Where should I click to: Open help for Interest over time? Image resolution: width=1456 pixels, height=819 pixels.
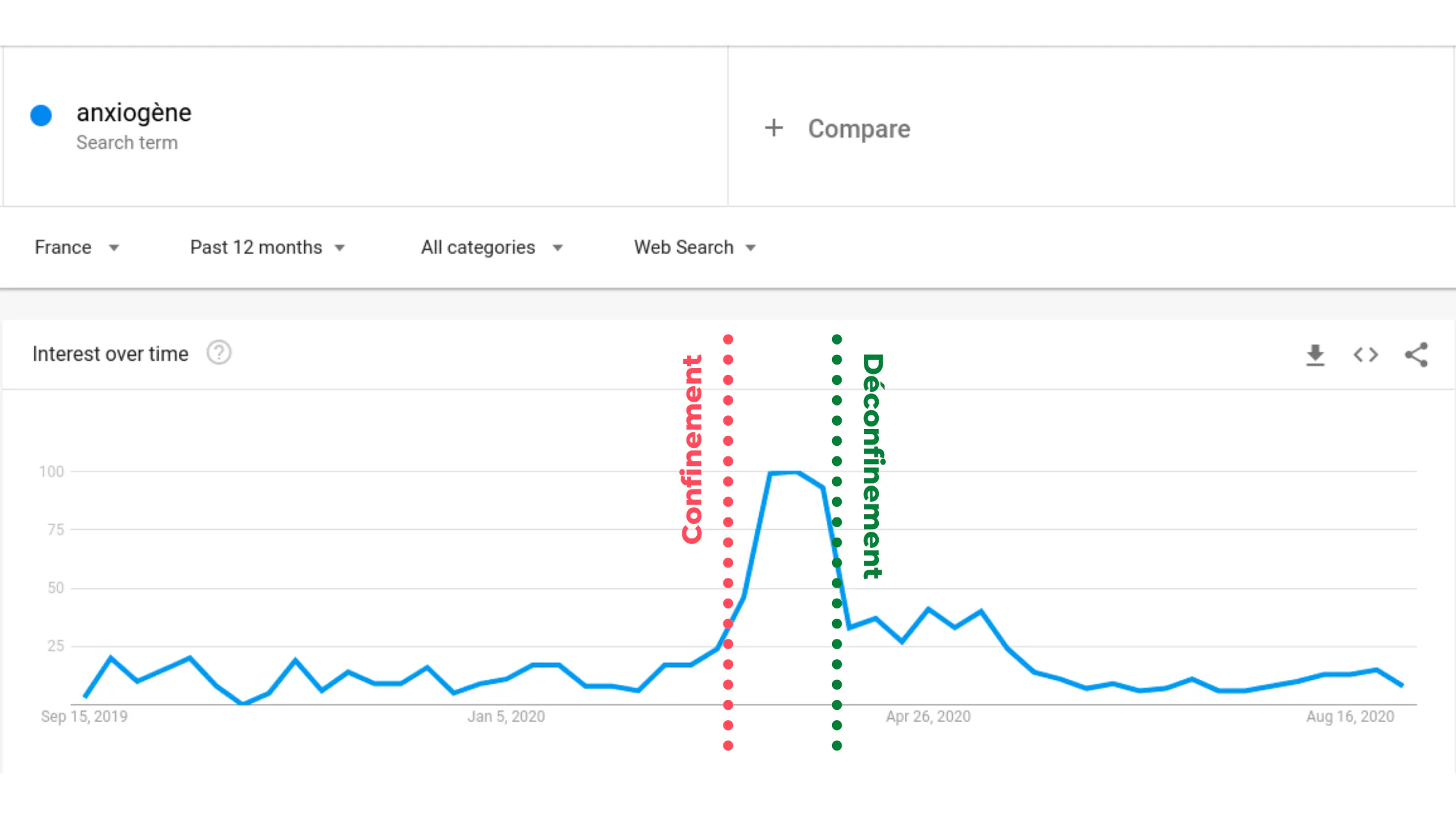pos(219,353)
